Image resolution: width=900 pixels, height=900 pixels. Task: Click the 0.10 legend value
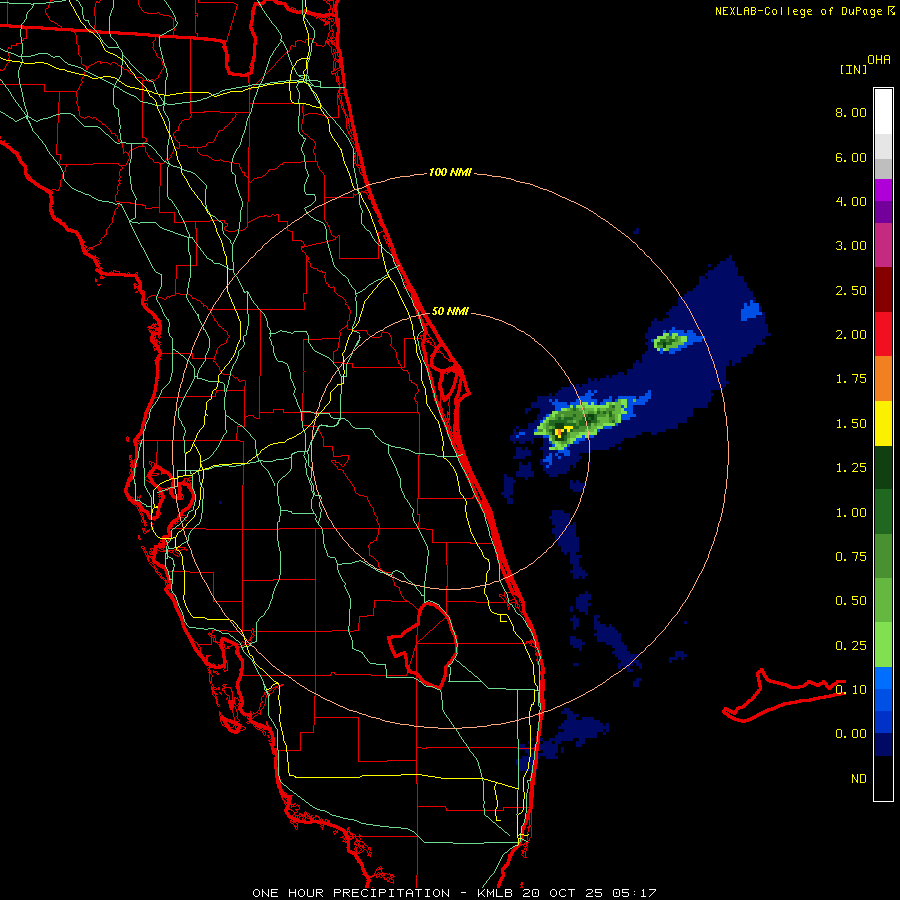tap(851, 690)
